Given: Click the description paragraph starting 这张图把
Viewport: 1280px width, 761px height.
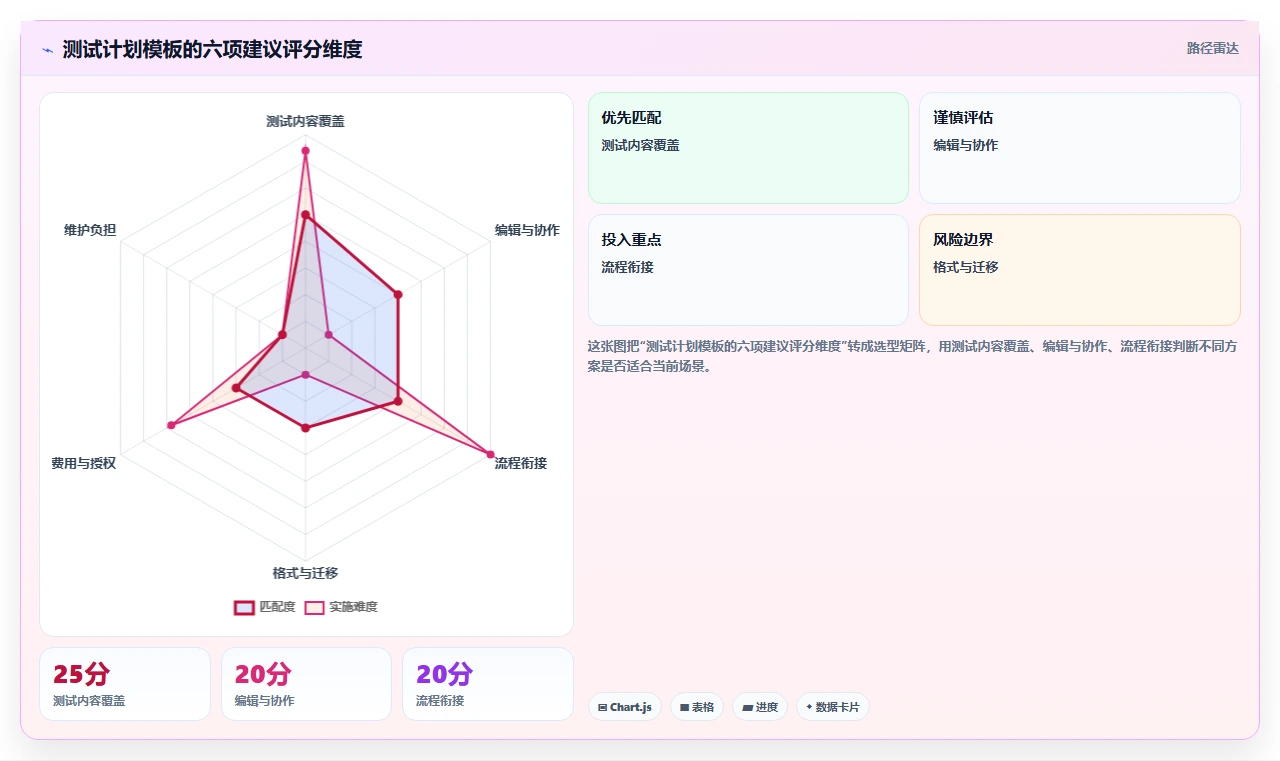Looking at the screenshot, I should tap(914, 356).
